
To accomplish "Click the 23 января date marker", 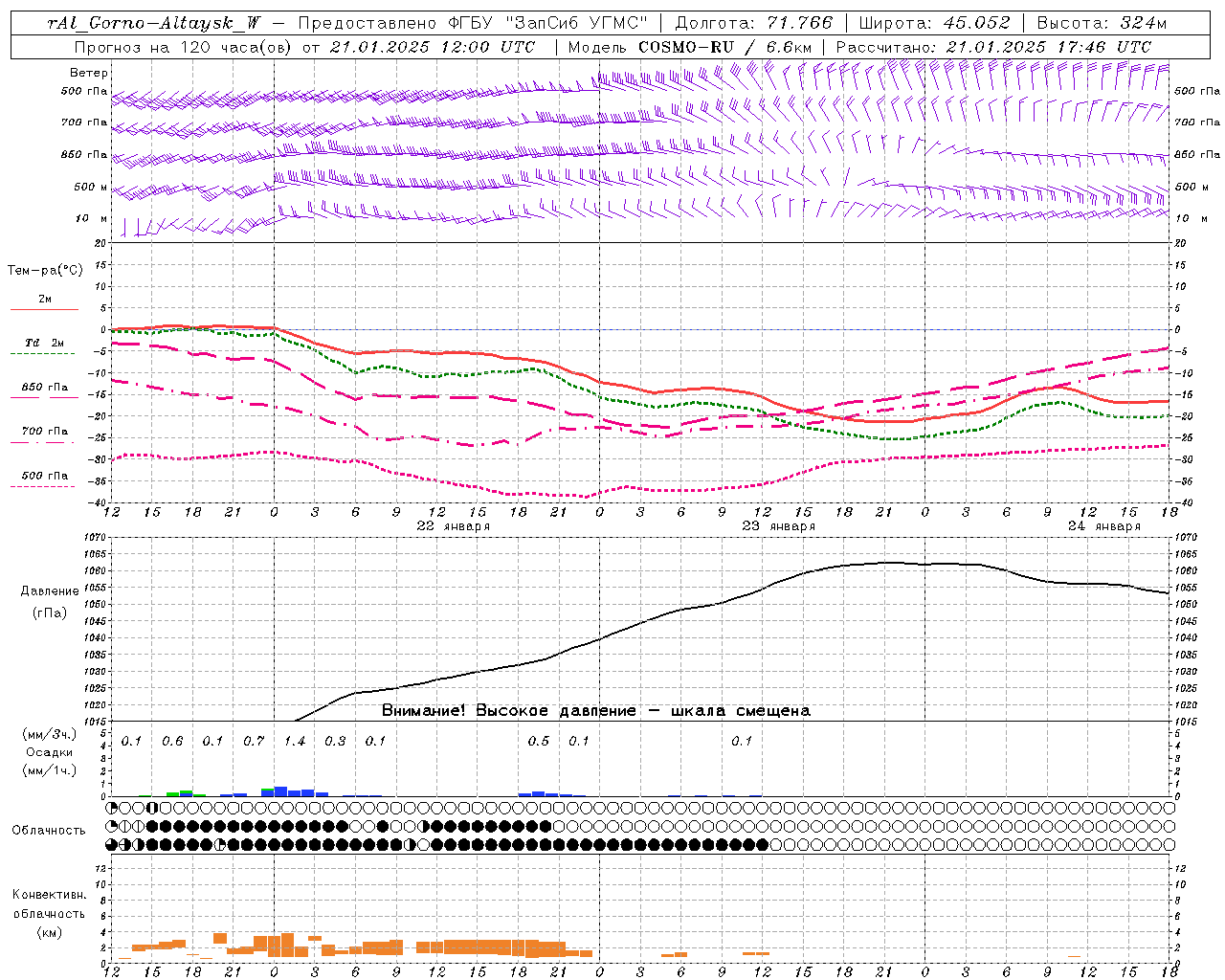I will (x=779, y=526).
